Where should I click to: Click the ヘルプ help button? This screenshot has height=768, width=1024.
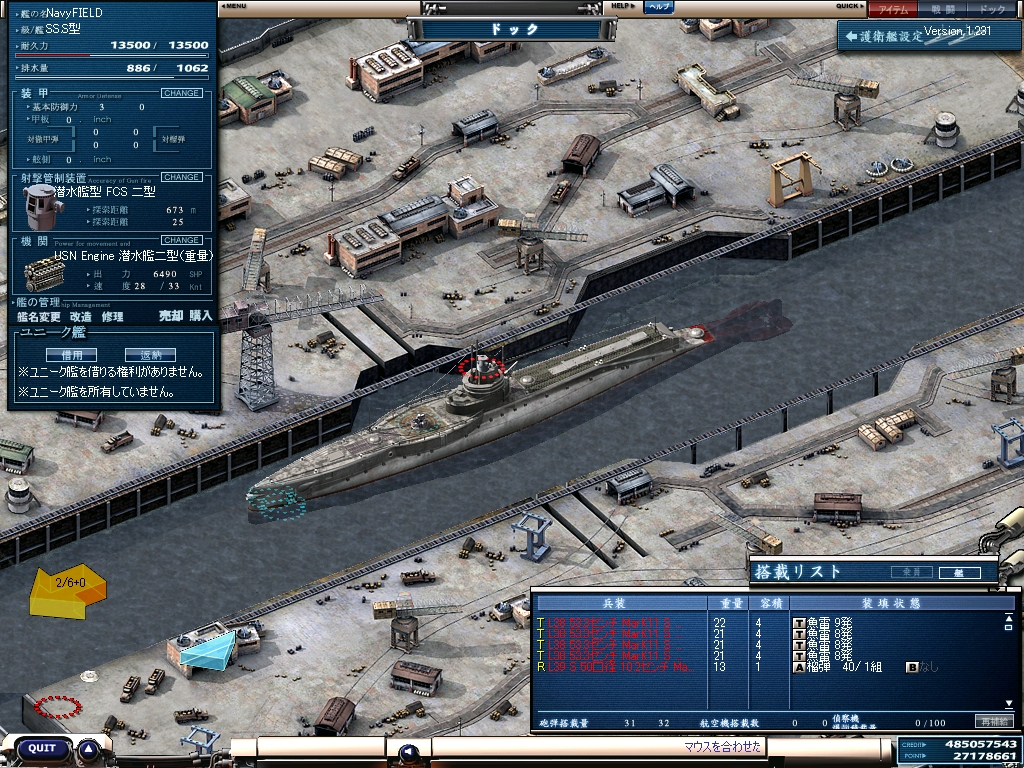[658, 7]
